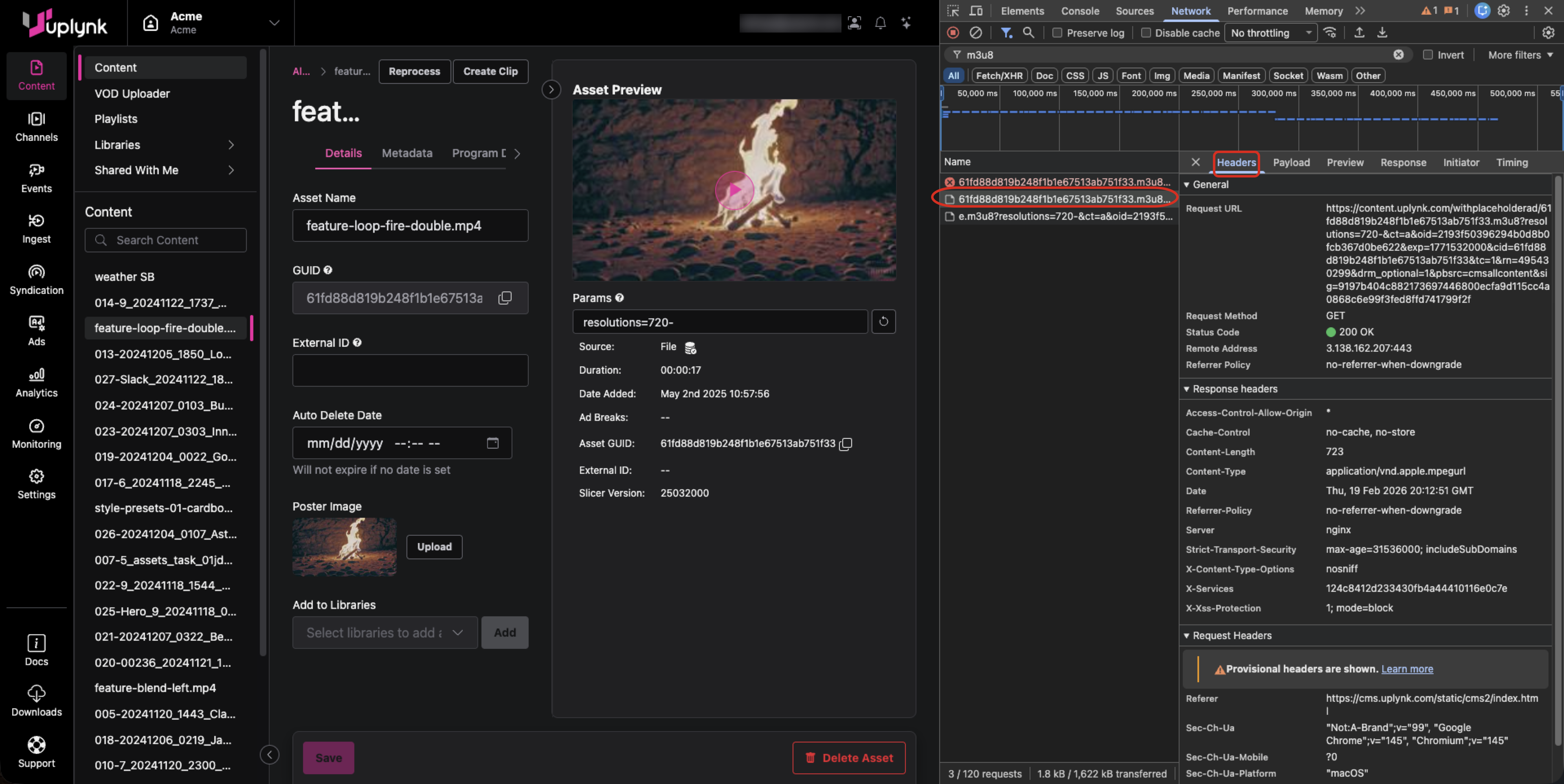Check the Invert filter checkbox

click(1428, 55)
